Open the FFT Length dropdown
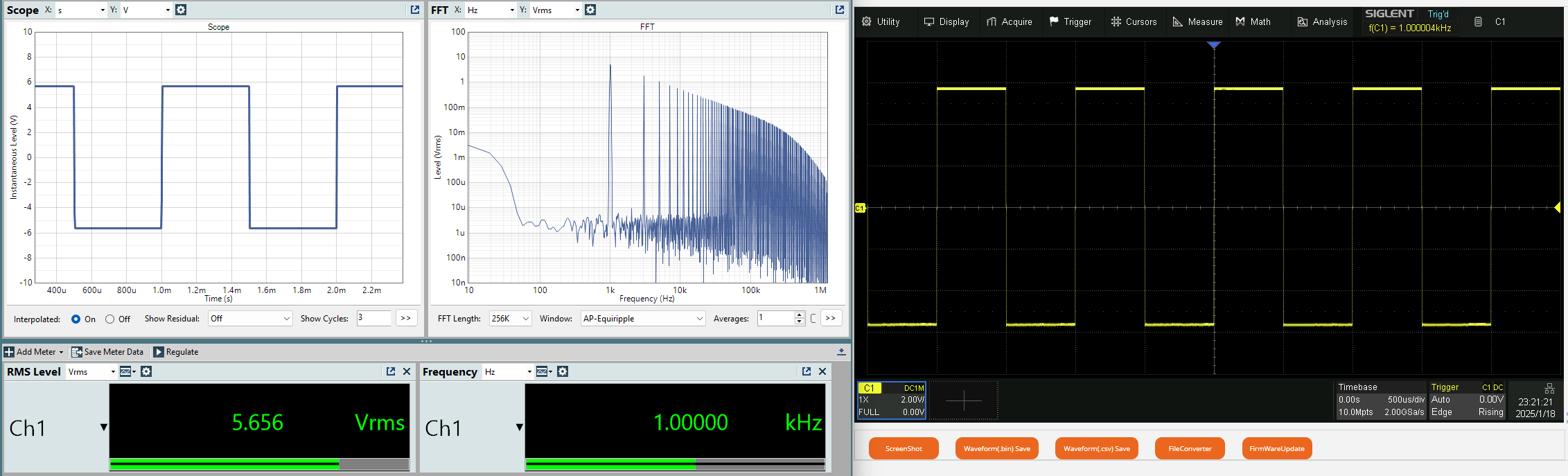The width and height of the screenshot is (1568, 476). [x=511, y=319]
